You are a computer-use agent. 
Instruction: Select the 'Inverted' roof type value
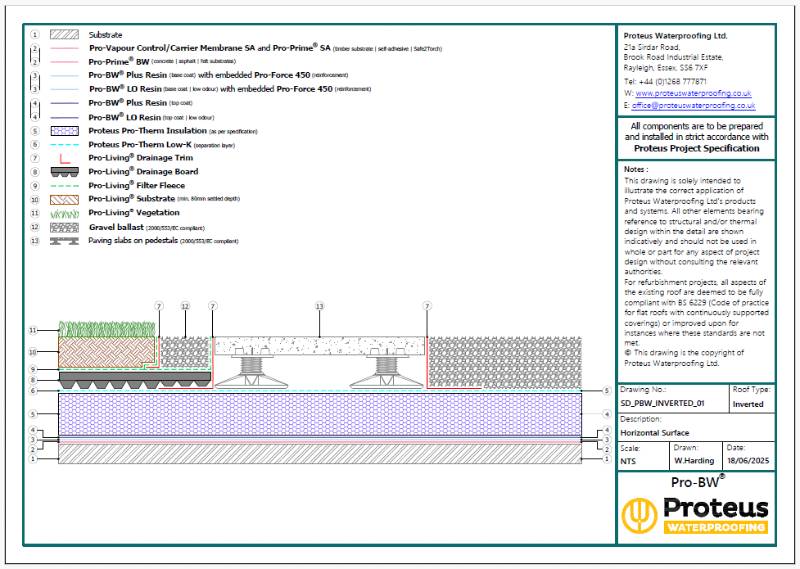(748, 405)
